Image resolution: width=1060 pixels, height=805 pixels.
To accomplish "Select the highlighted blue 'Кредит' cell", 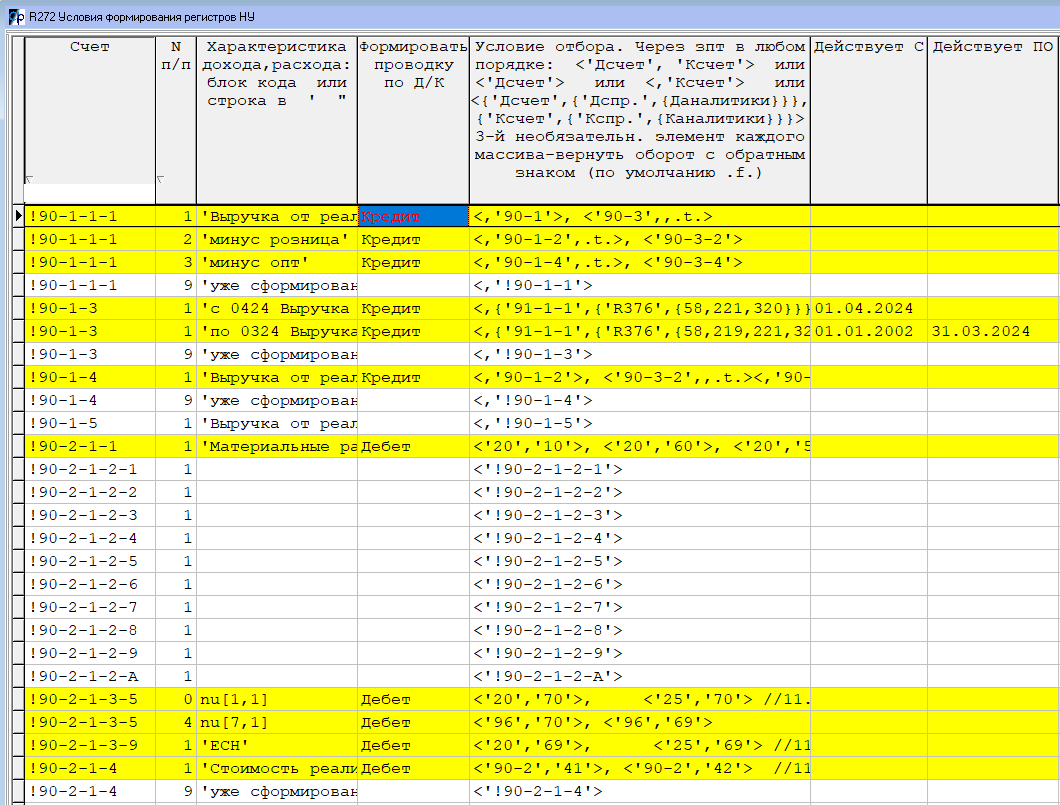I will pos(413,216).
